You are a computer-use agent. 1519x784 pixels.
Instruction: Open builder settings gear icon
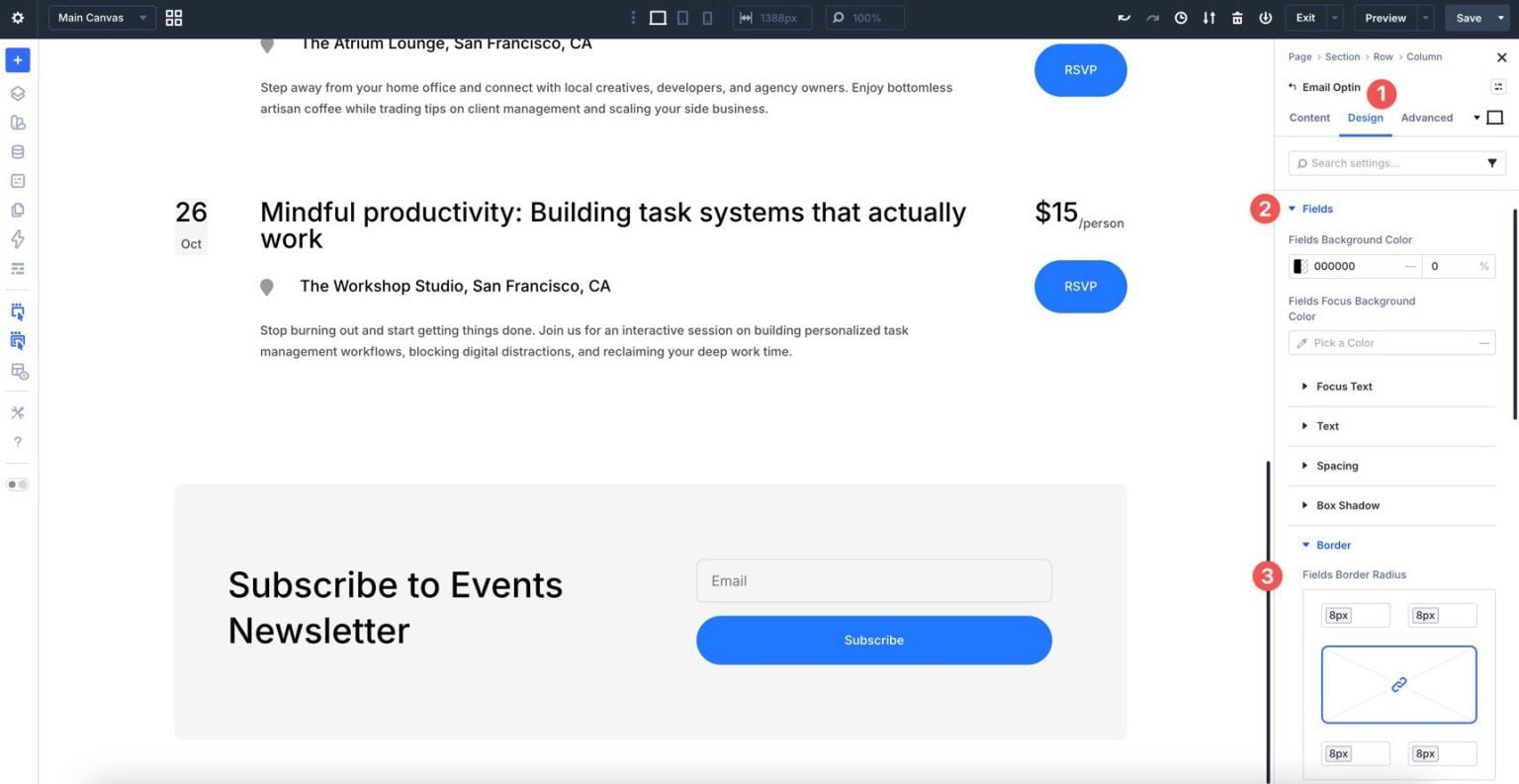[17, 18]
